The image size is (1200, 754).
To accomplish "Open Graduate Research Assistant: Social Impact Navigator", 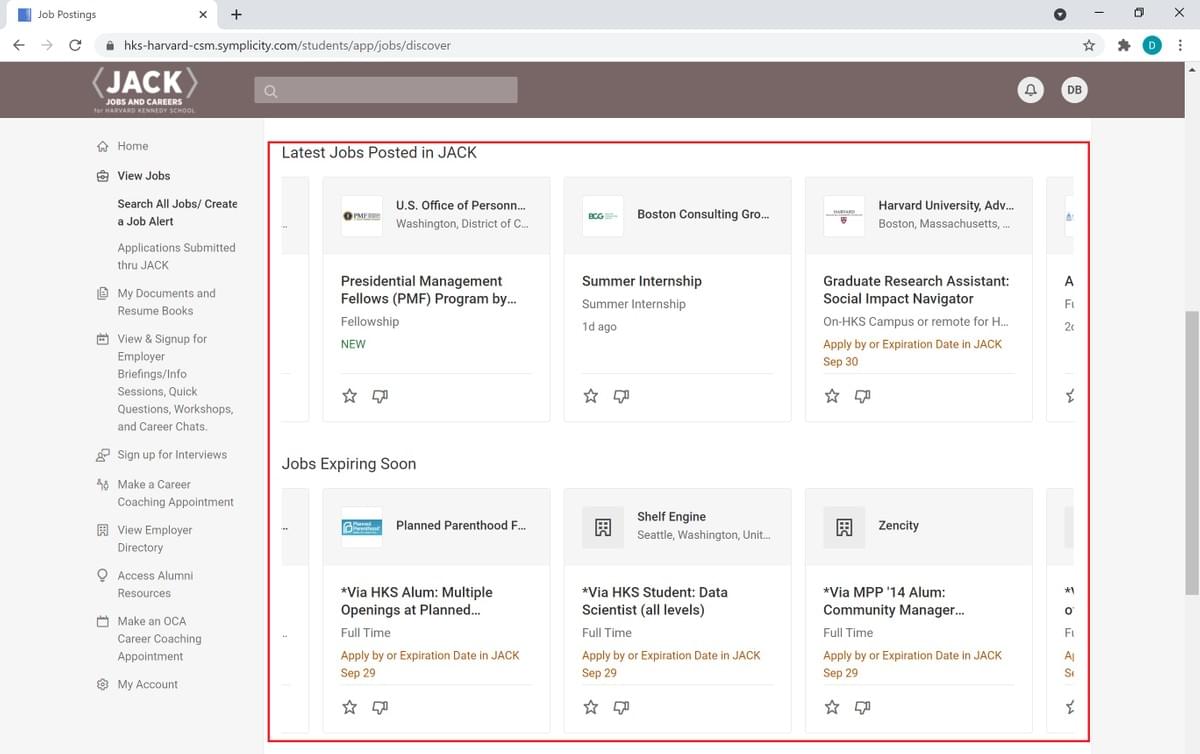I will point(916,290).
